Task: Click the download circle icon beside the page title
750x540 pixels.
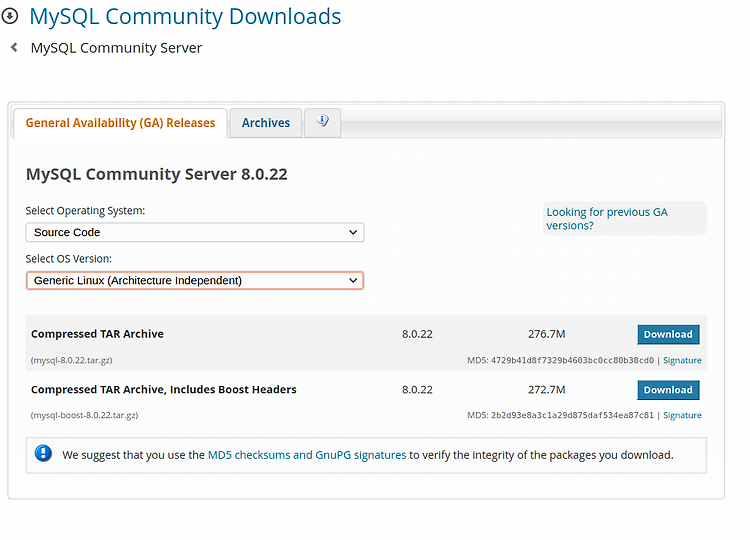Action: (10, 16)
